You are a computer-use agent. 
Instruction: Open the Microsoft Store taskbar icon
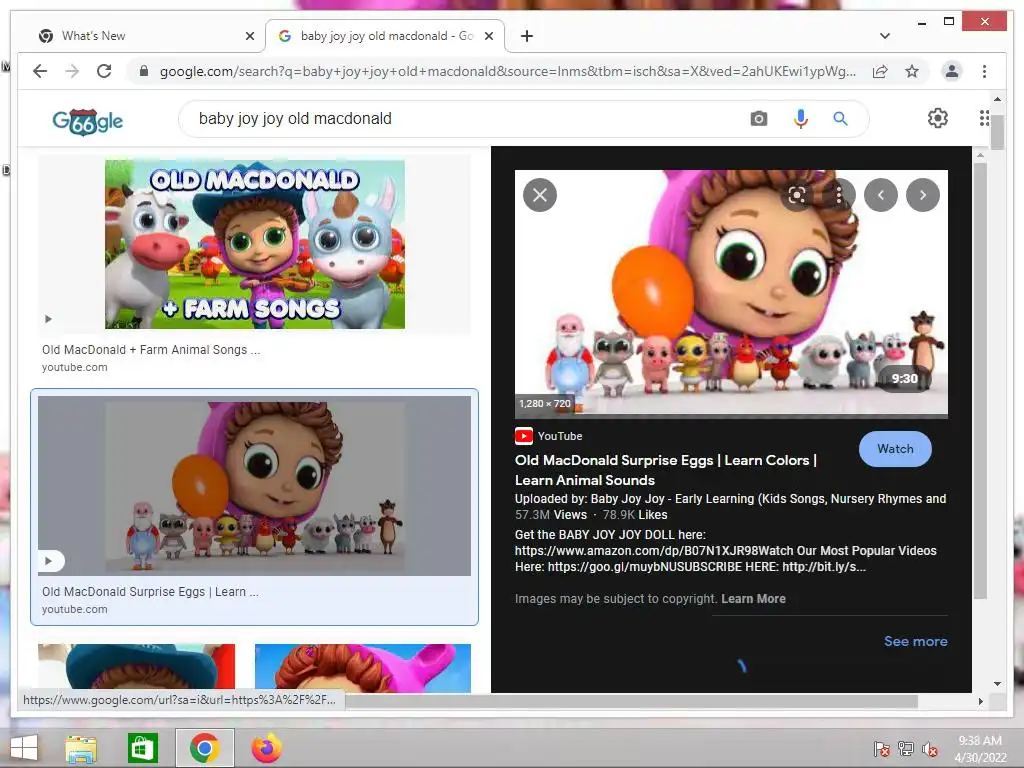point(142,748)
